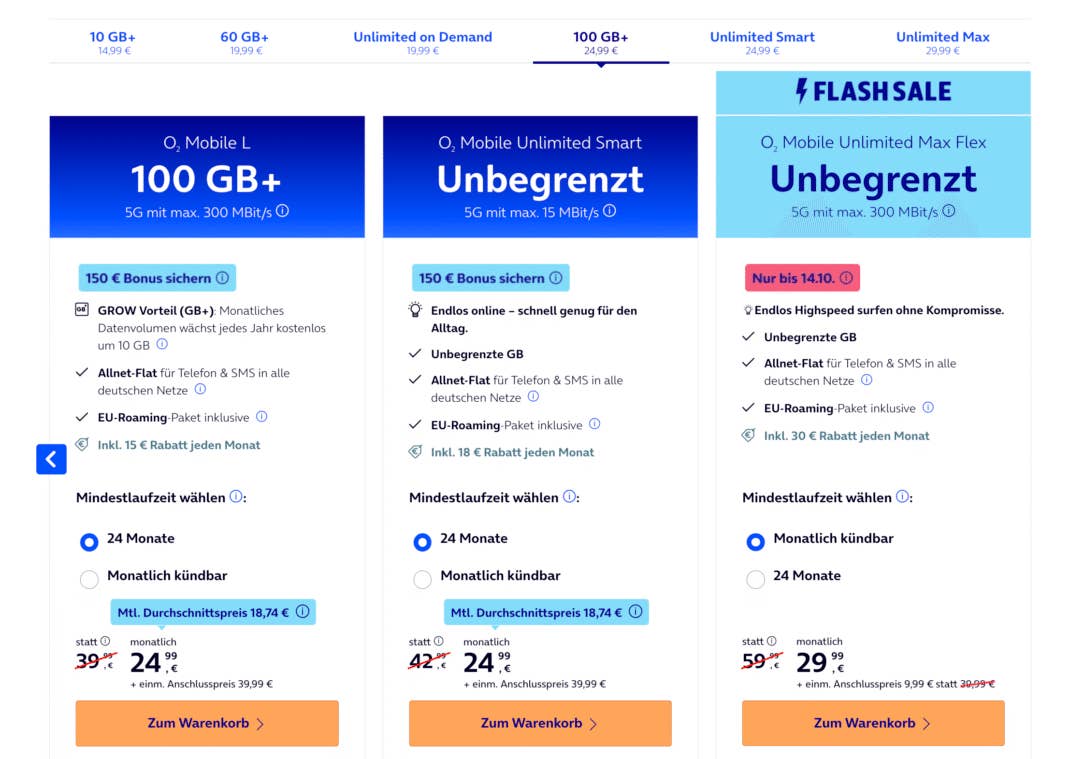Select the Unlimited Max tab
This screenshot has height=759, width=1070.
[942, 42]
